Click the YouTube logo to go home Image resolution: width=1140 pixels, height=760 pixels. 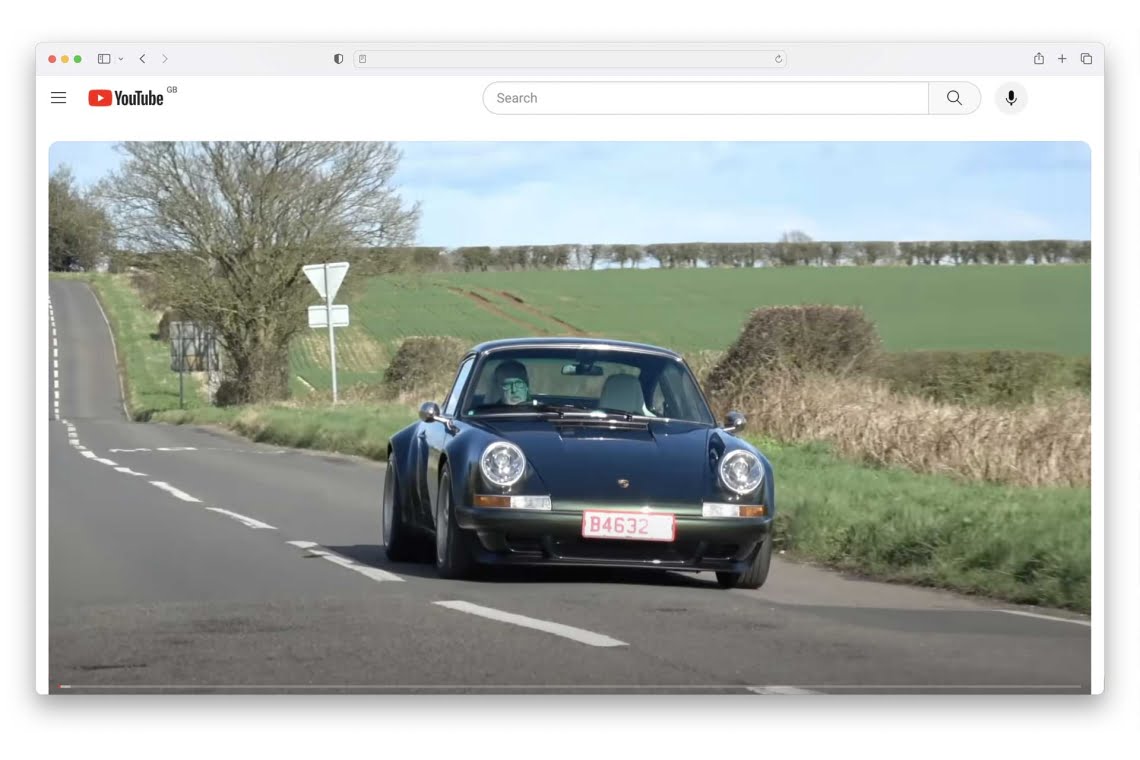[x=126, y=98]
